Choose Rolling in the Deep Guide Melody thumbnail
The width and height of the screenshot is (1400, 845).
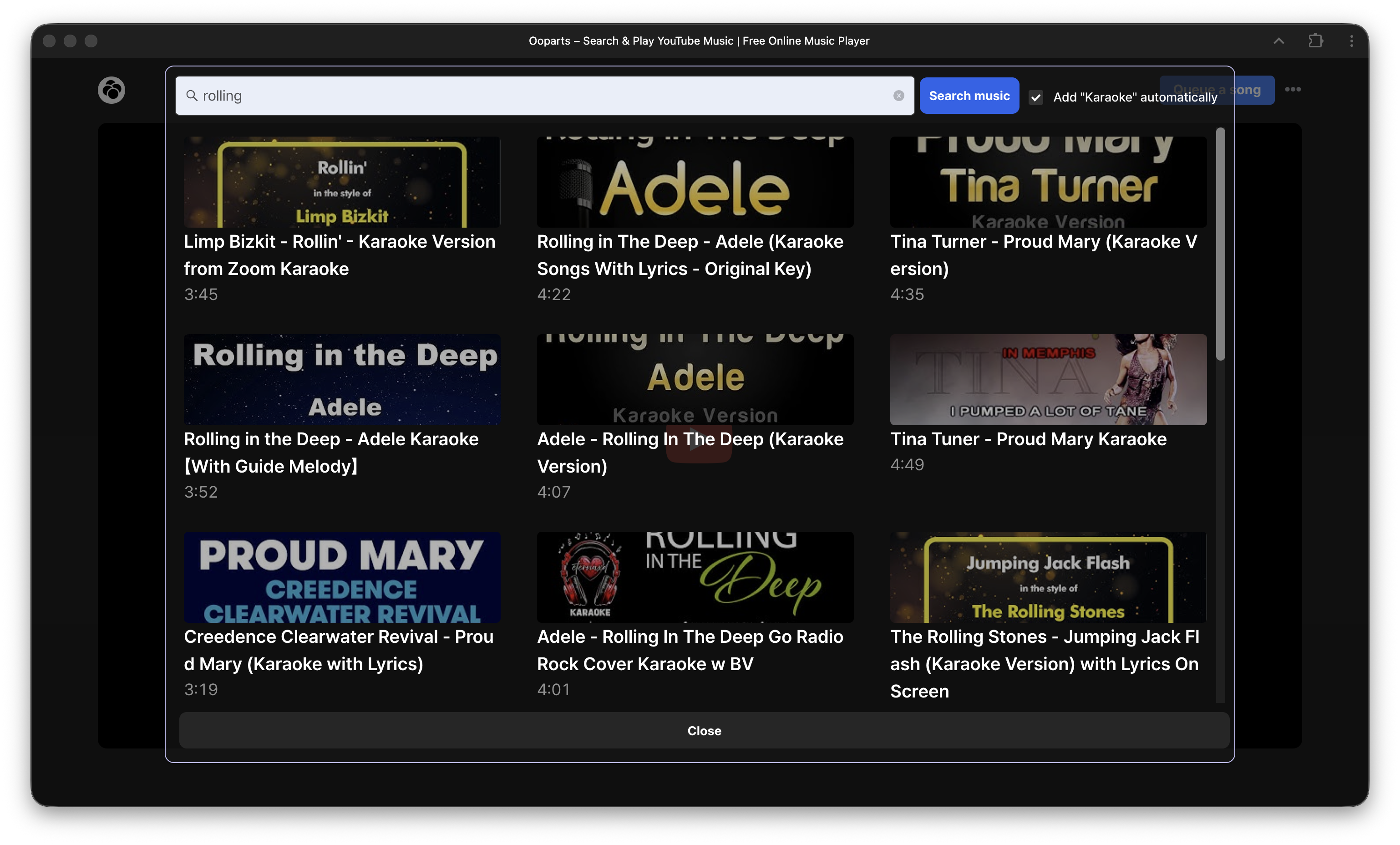[x=341, y=380]
